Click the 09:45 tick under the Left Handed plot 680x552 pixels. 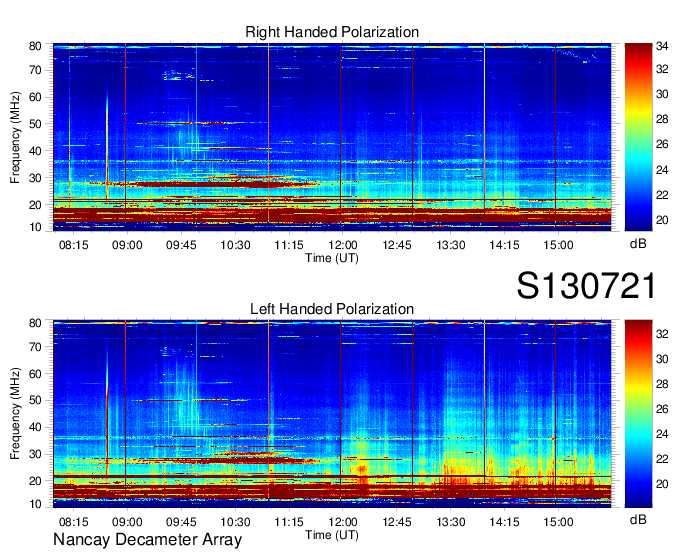coord(181,522)
